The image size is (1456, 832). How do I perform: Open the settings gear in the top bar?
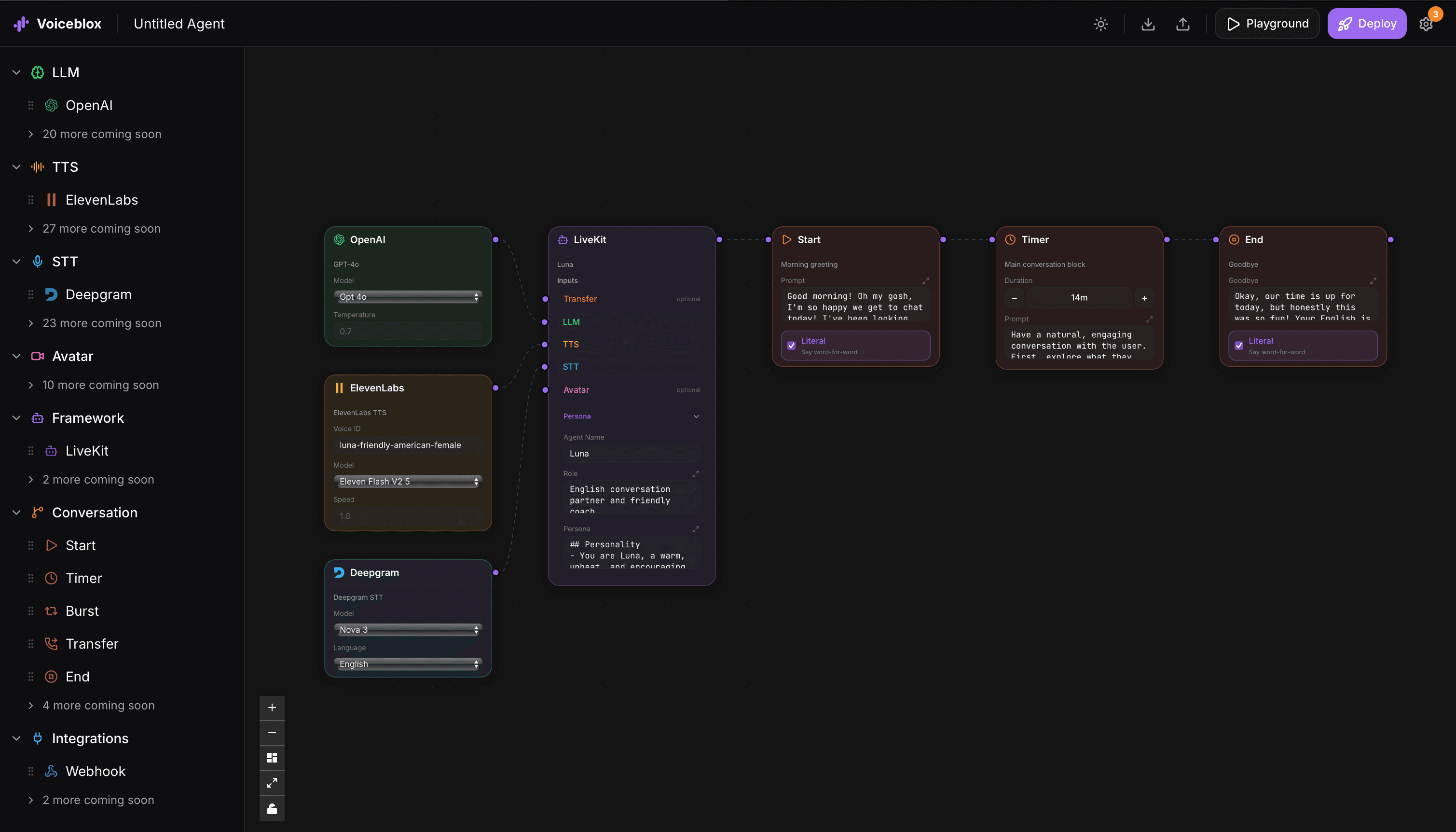(1426, 24)
